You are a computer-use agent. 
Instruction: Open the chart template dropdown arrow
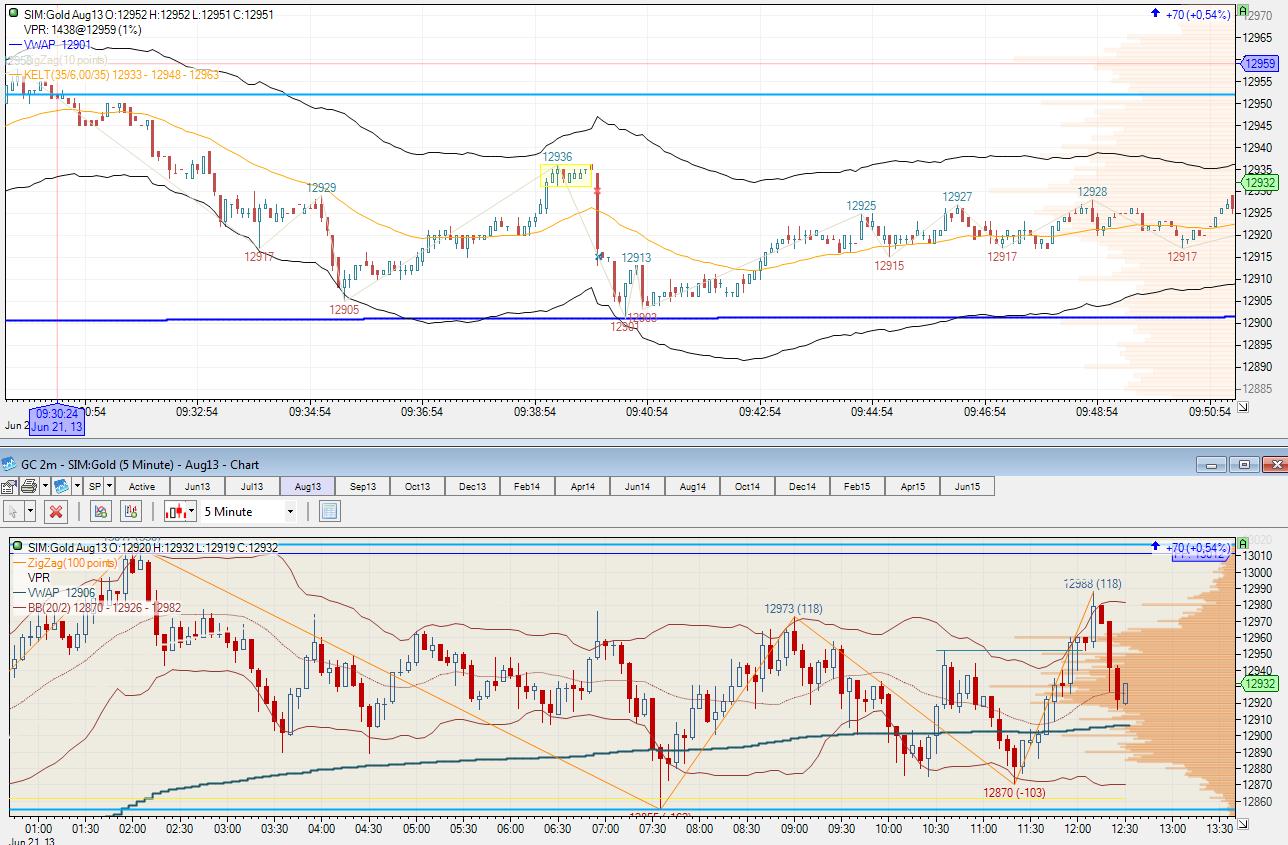click(x=76, y=486)
